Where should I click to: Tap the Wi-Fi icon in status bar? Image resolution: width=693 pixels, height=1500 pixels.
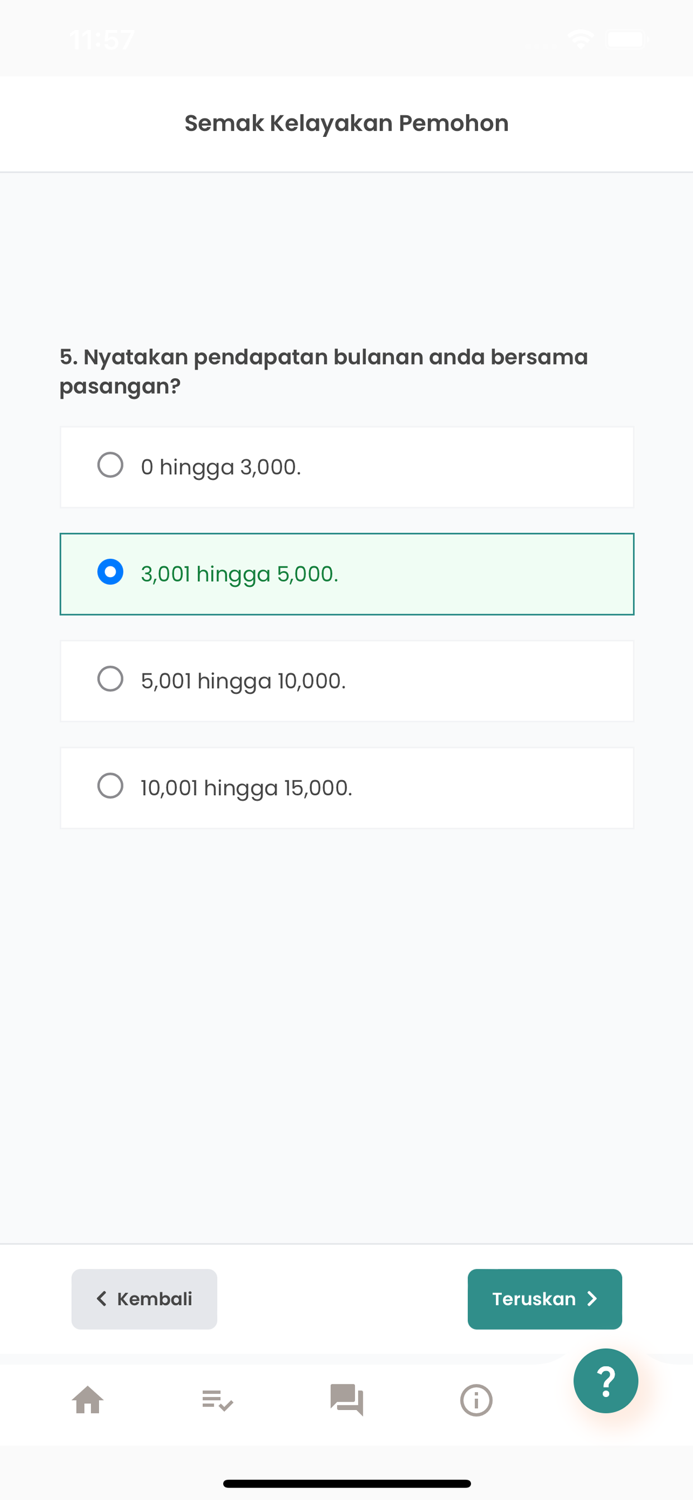pyautogui.click(x=580, y=39)
